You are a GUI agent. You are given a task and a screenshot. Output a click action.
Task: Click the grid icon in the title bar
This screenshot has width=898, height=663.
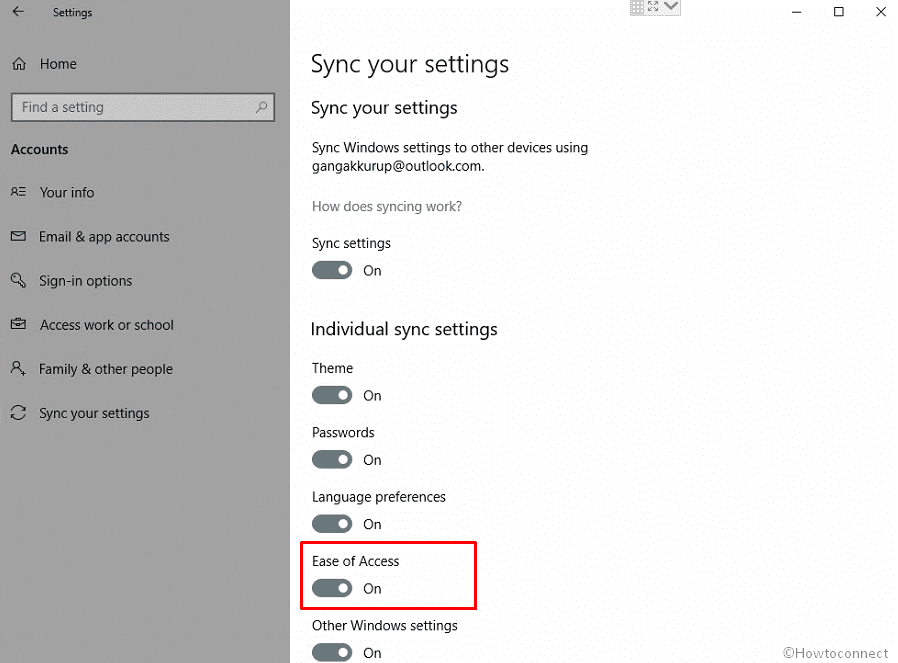(x=637, y=8)
